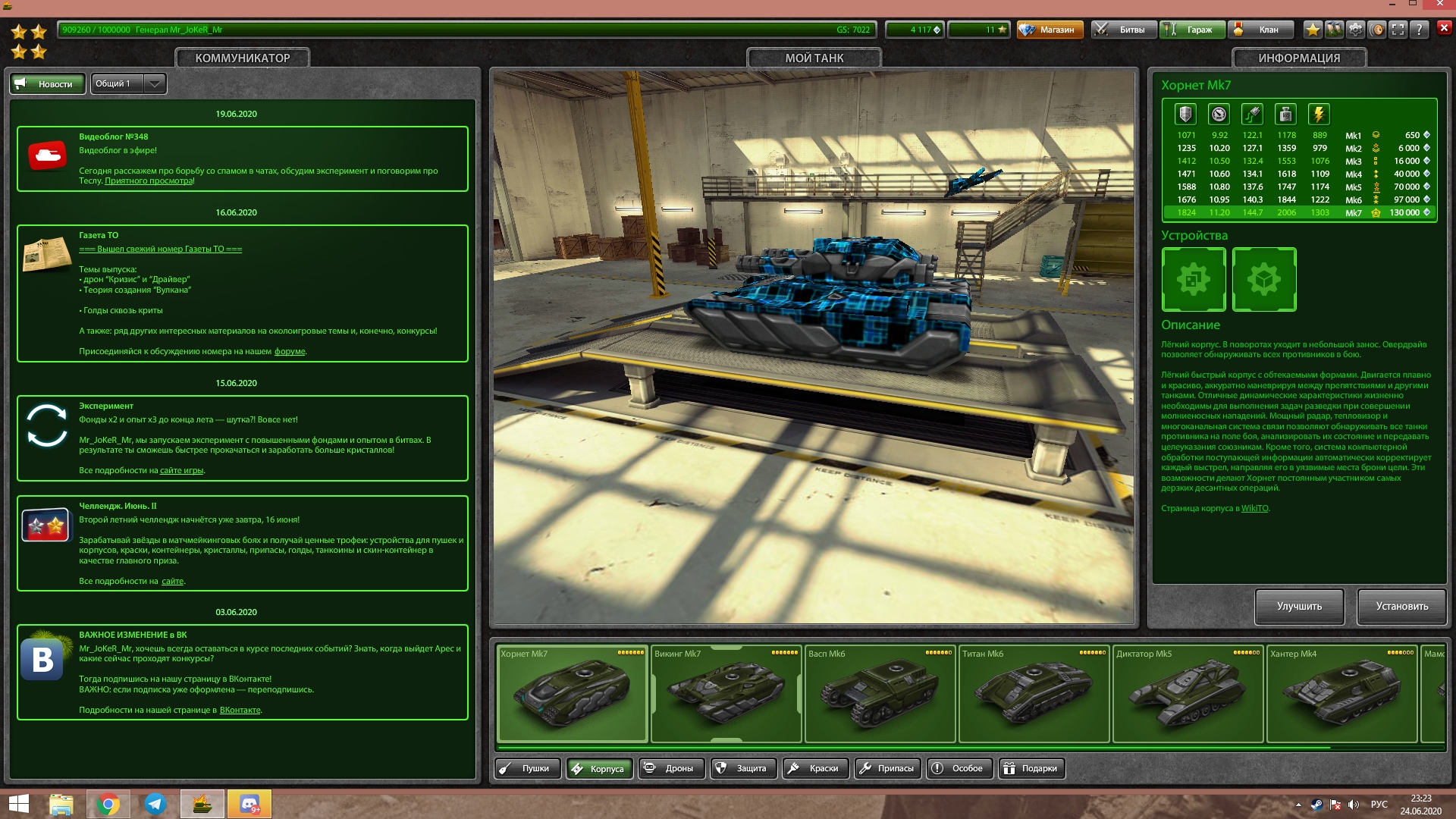The height and width of the screenshot is (819, 1456).
Task: Switch to the Дроны drones tab
Action: point(671,768)
